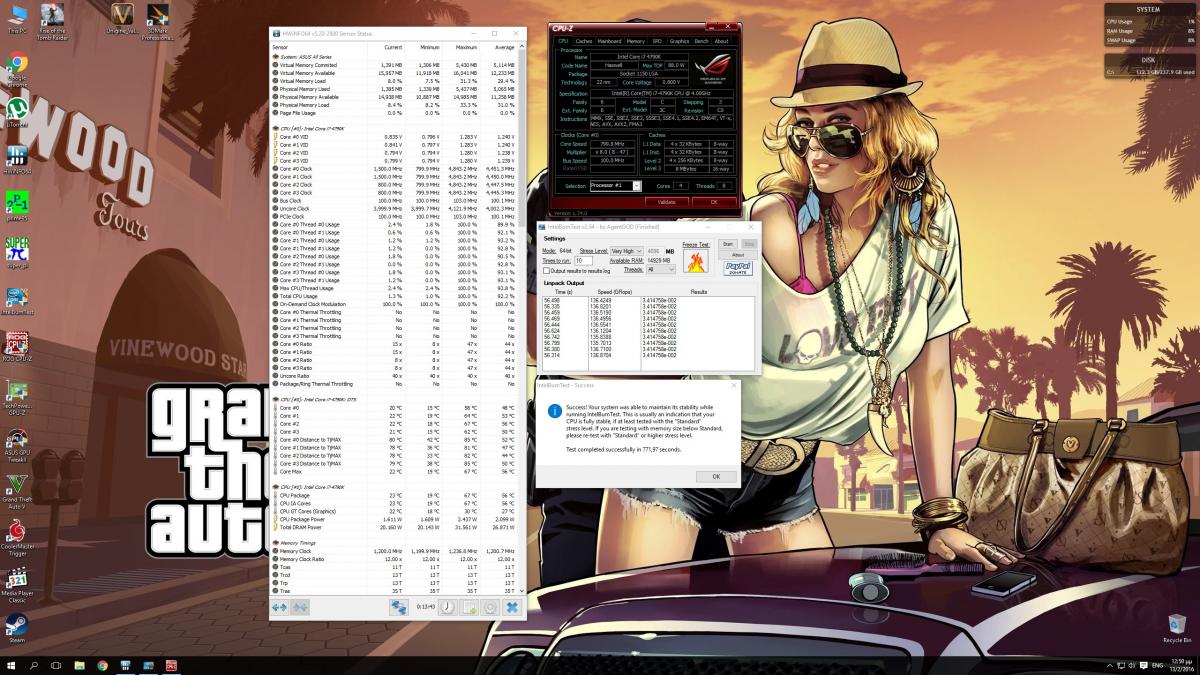1200x675 pixels.
Task: Click the About button in IntelBurnTest
Action: tap(738, 255)
